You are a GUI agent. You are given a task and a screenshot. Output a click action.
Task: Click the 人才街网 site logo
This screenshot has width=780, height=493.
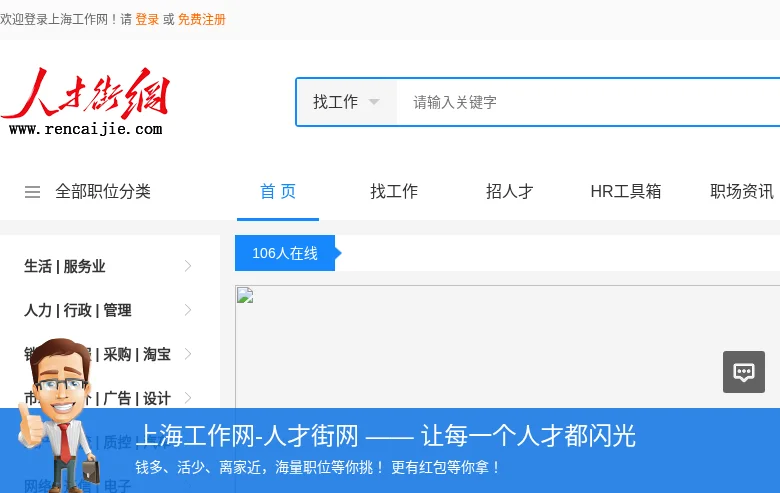tap(86, 101)
